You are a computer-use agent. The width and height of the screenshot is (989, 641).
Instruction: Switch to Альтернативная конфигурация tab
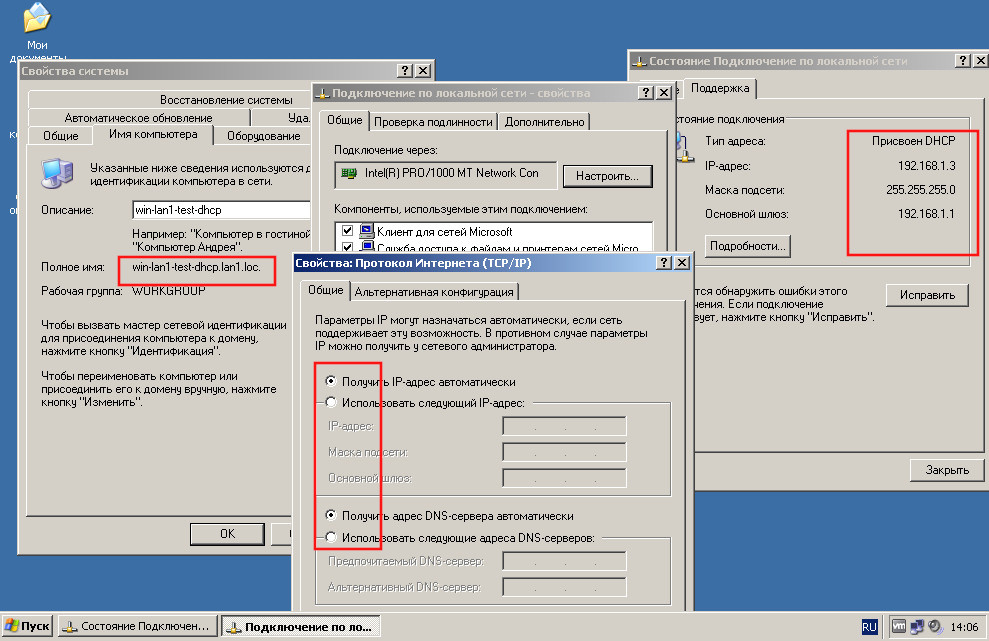pyautogui.click(x=434, y=292)
